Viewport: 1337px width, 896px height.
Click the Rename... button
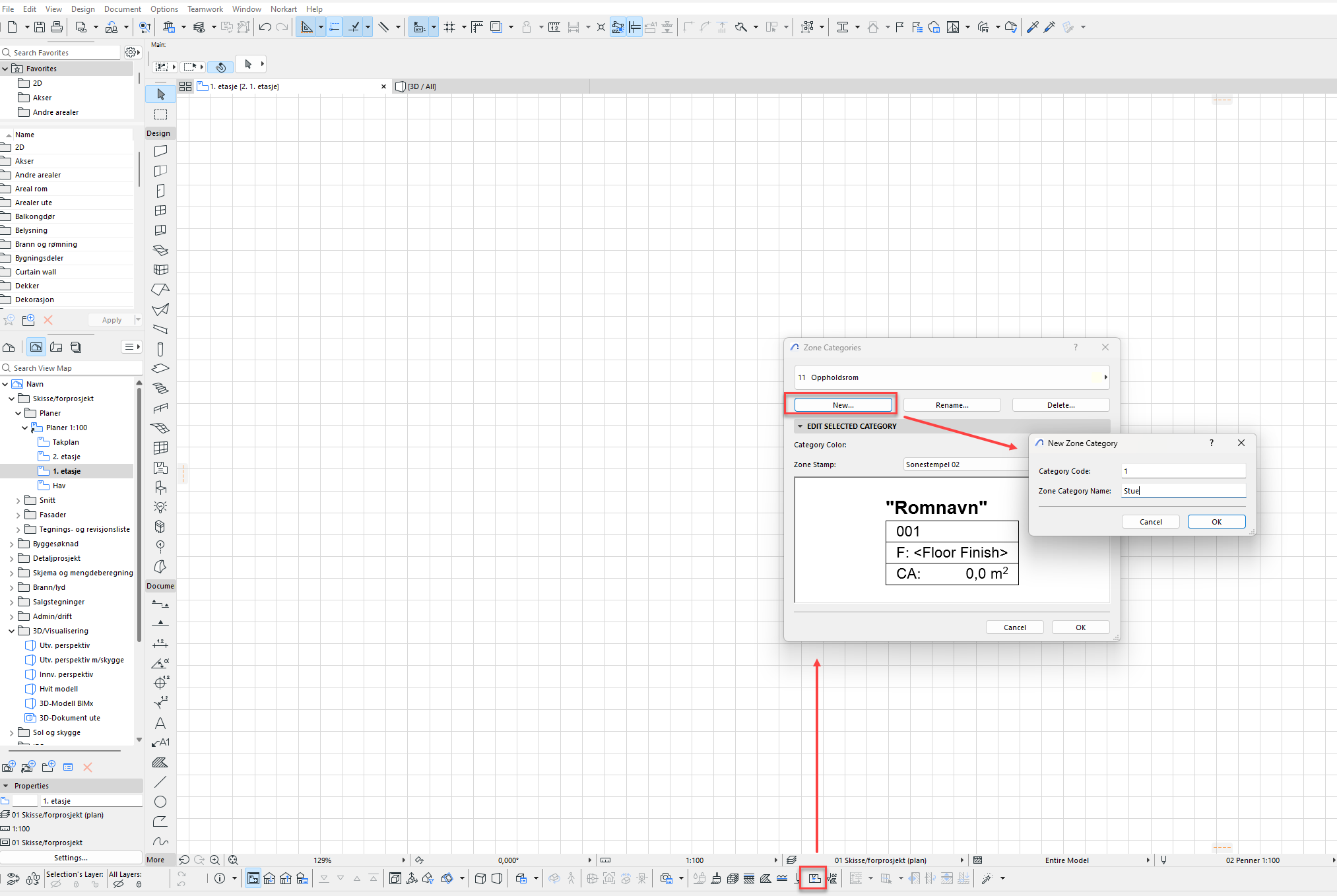[x=952, y=405]
